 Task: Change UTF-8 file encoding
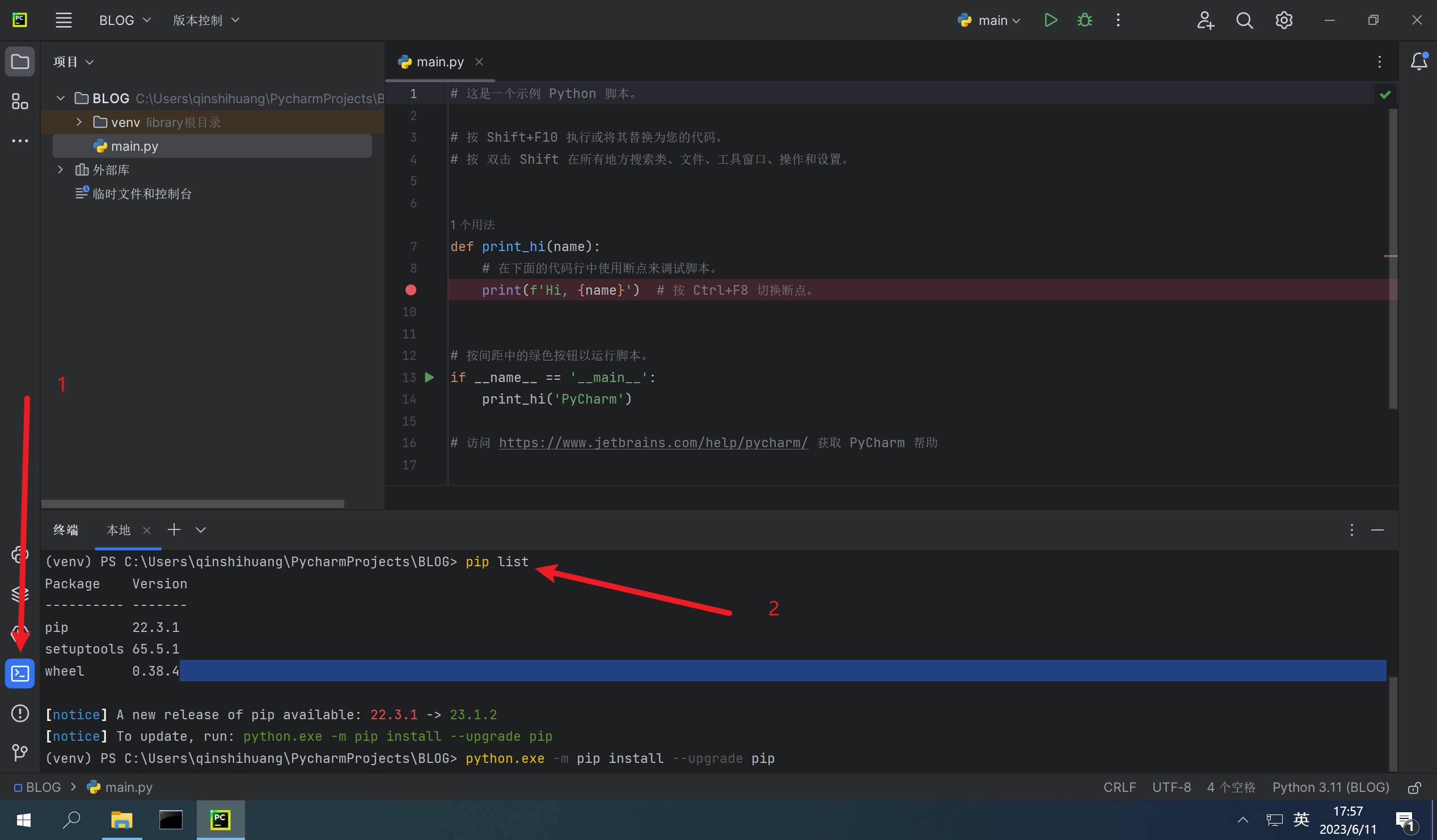click(x=1171, y=787)
